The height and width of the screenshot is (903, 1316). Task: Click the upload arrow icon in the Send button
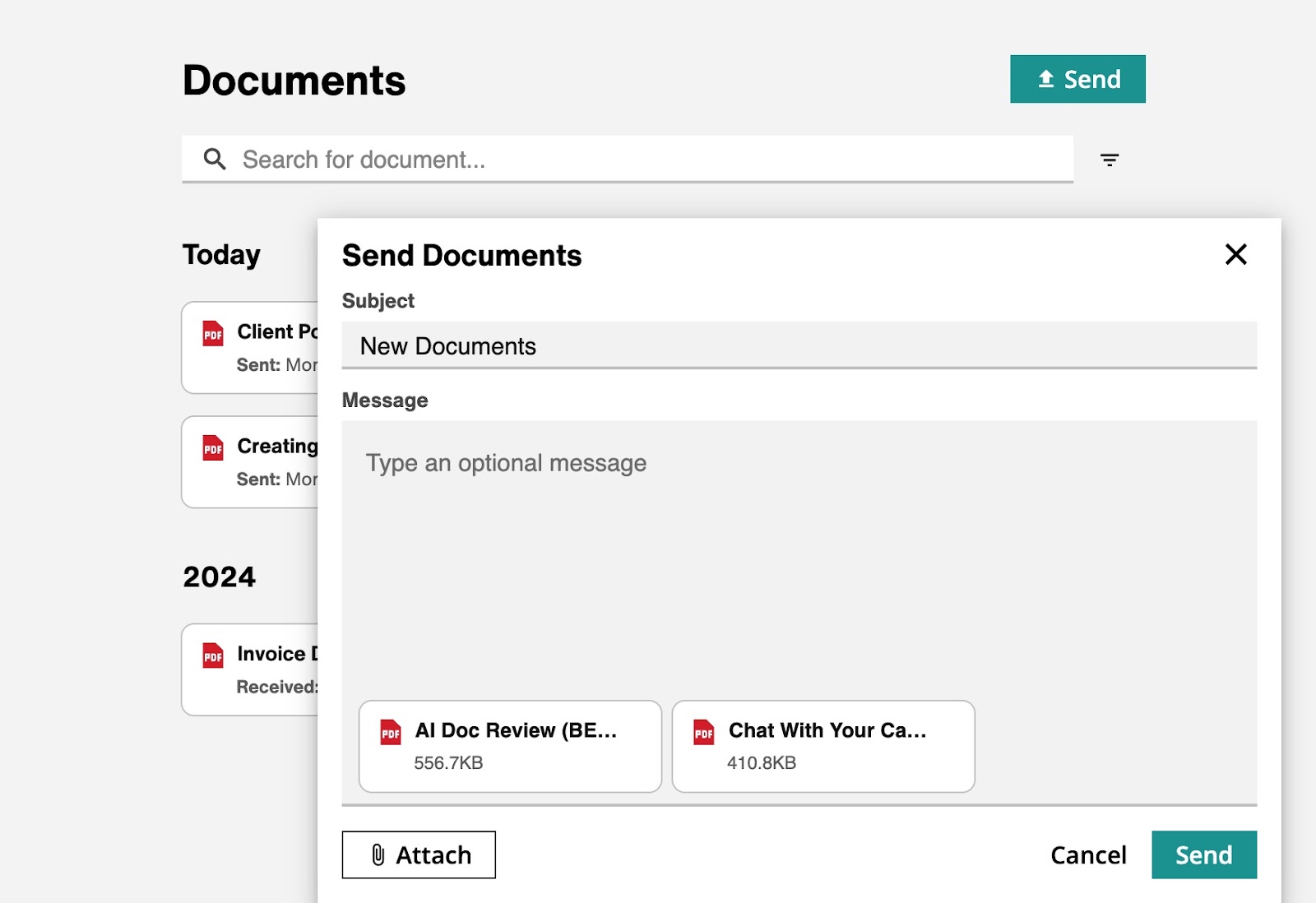1046,78
